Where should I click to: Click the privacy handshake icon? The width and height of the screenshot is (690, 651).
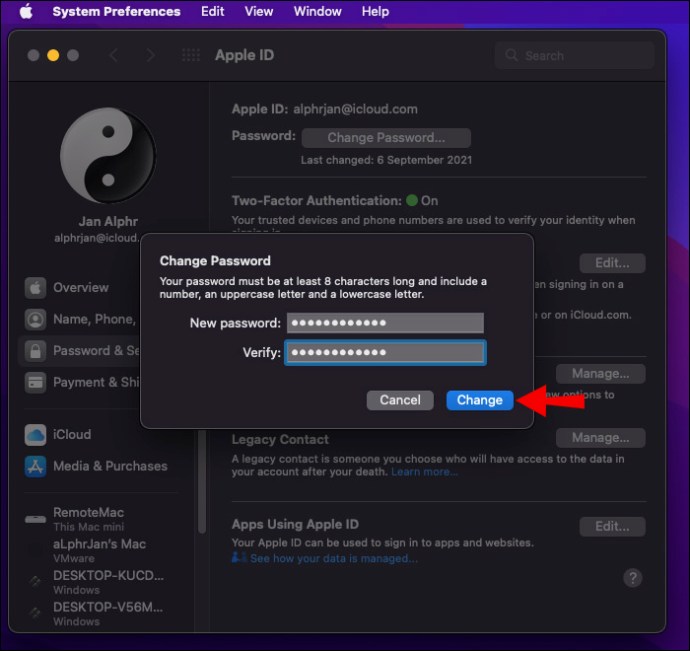click(x=239, y=558)
